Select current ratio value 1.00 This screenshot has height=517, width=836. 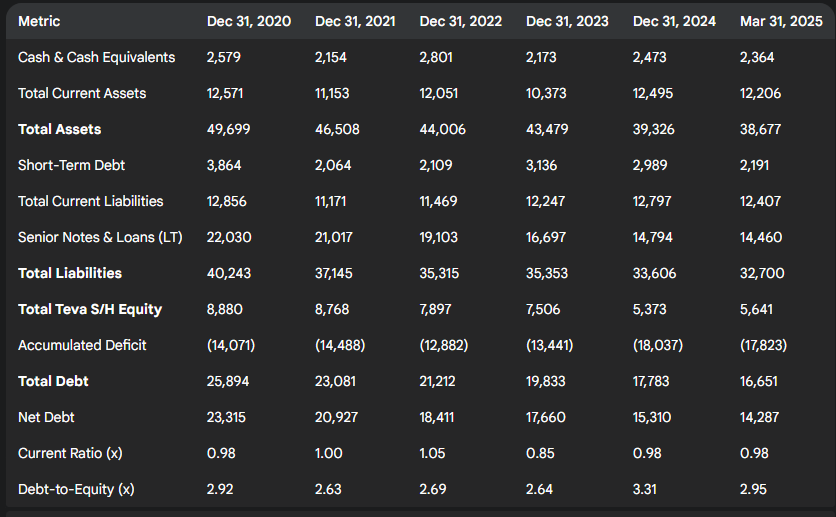tap(328, 453)
